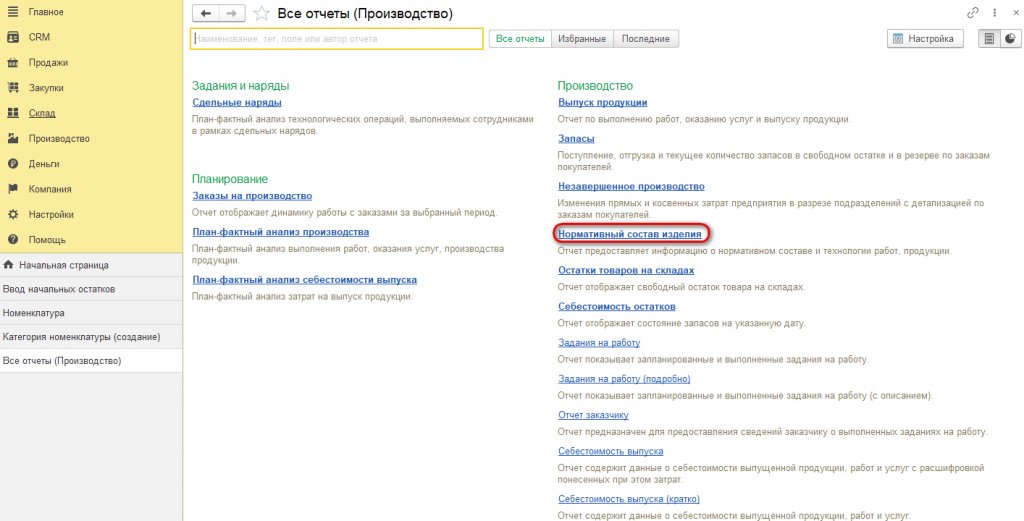Focus the report search field
This screenshot has width=1024, height=521.
click(337, 39)
